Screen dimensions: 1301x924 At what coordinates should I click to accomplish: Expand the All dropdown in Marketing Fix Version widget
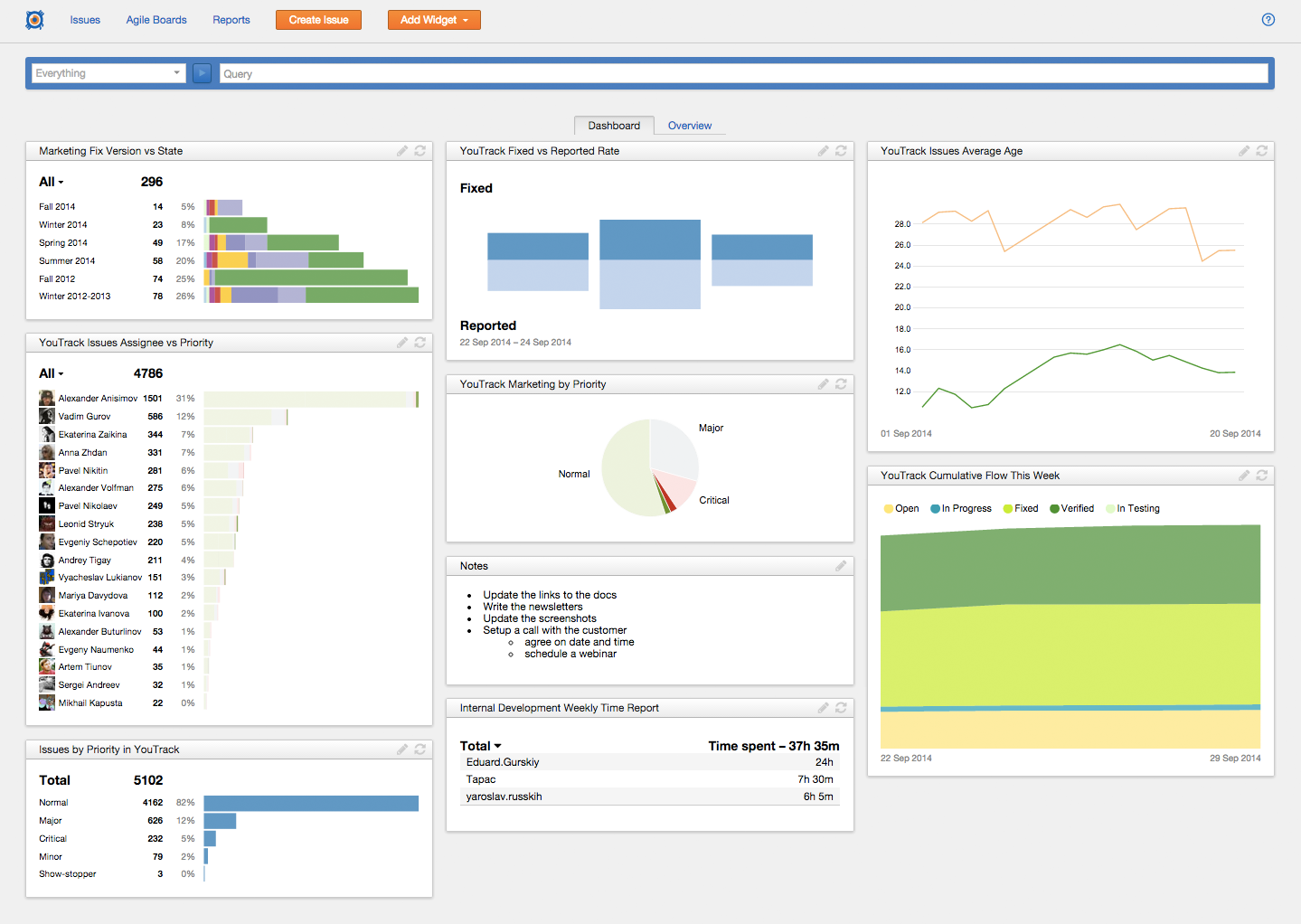52,182
